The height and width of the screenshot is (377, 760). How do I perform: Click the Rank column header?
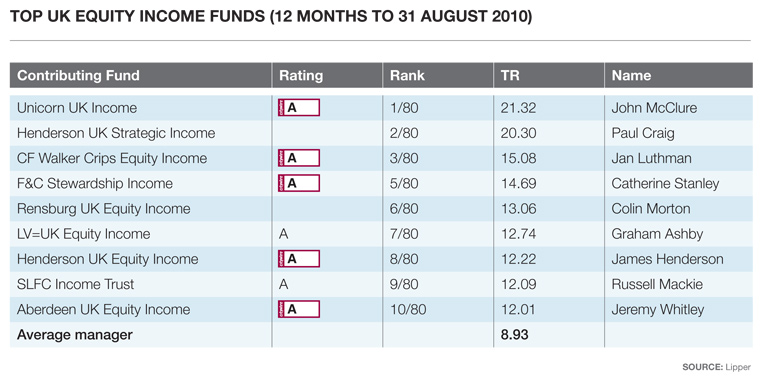click(408, 76)
